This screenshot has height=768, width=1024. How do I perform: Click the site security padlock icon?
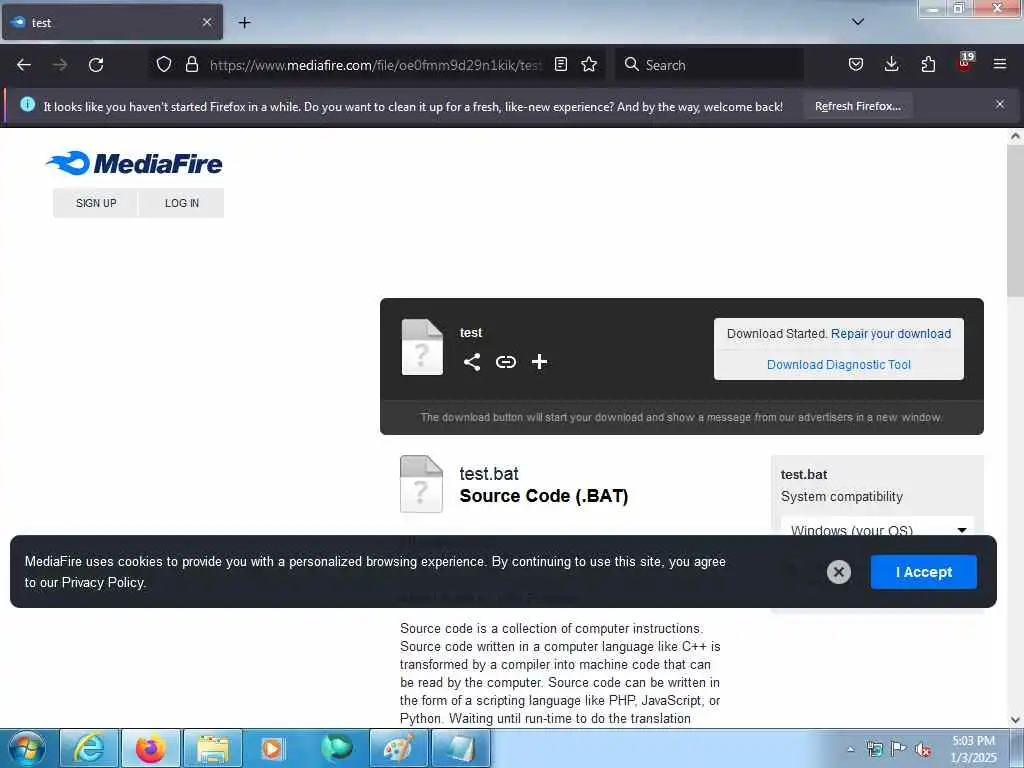point(191,64)
